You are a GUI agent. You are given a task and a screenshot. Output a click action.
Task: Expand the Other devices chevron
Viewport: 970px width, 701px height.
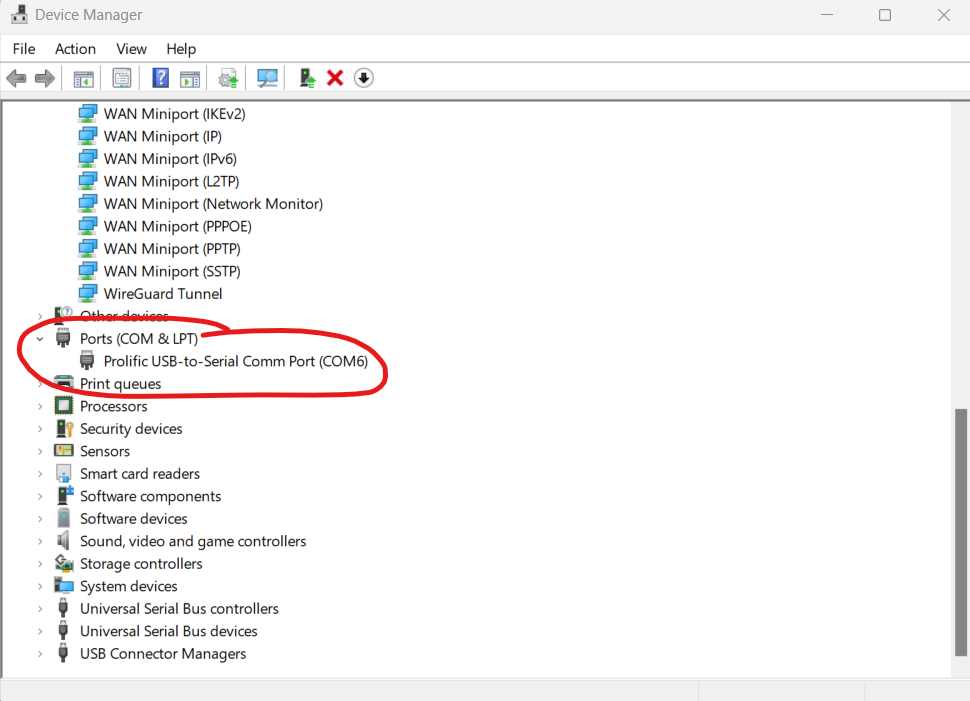click(40, 316)
